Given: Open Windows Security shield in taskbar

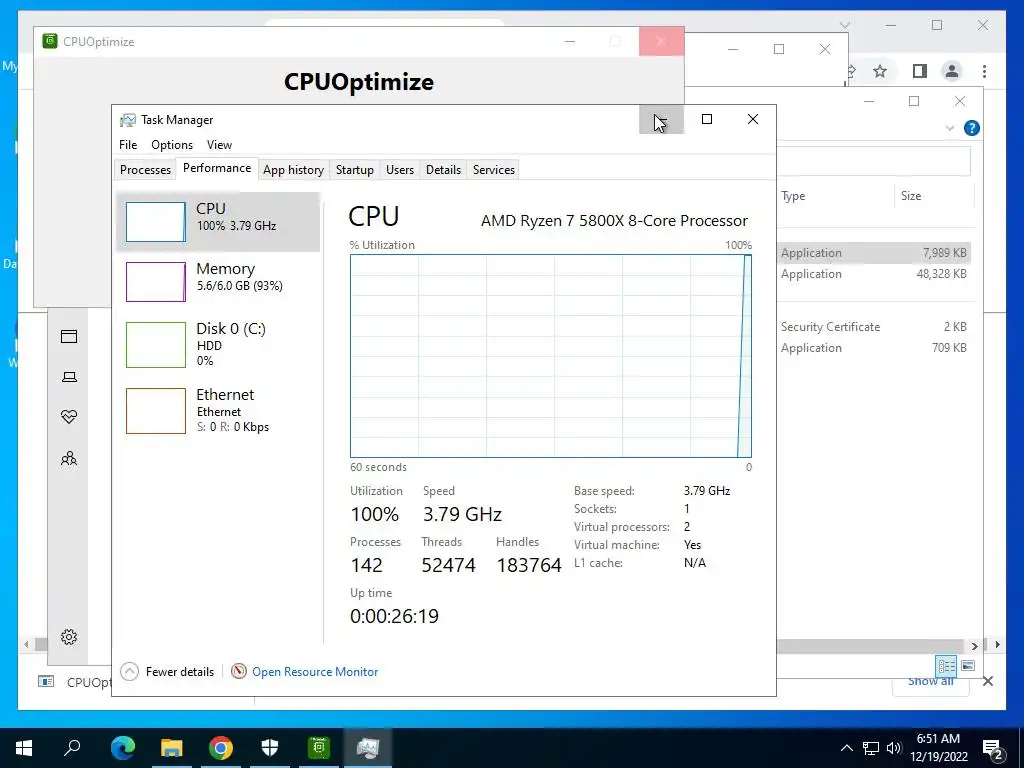Looking at the screenshot, I should (270, 748).
